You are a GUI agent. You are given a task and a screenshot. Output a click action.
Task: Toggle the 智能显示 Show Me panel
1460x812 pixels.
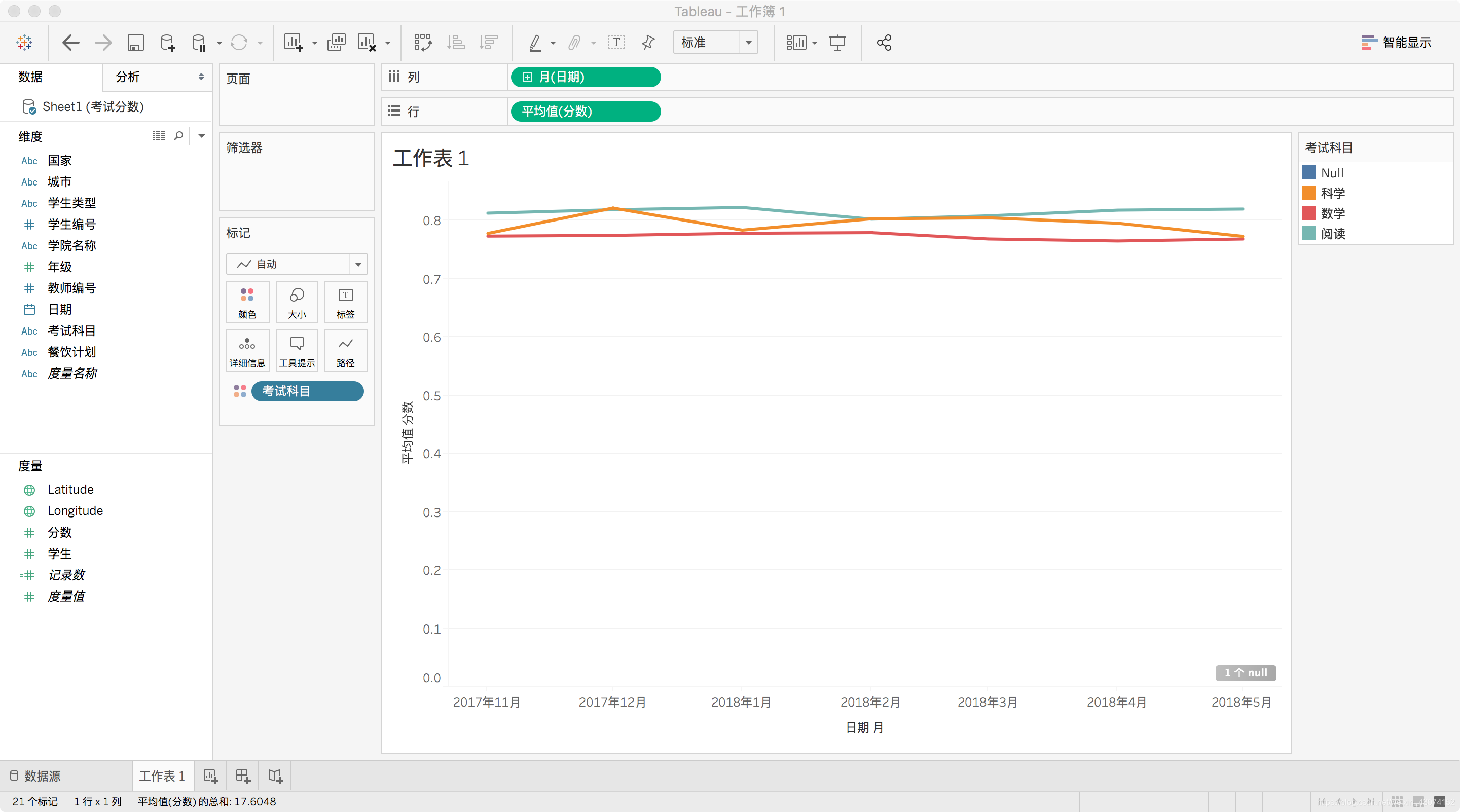1396,43
